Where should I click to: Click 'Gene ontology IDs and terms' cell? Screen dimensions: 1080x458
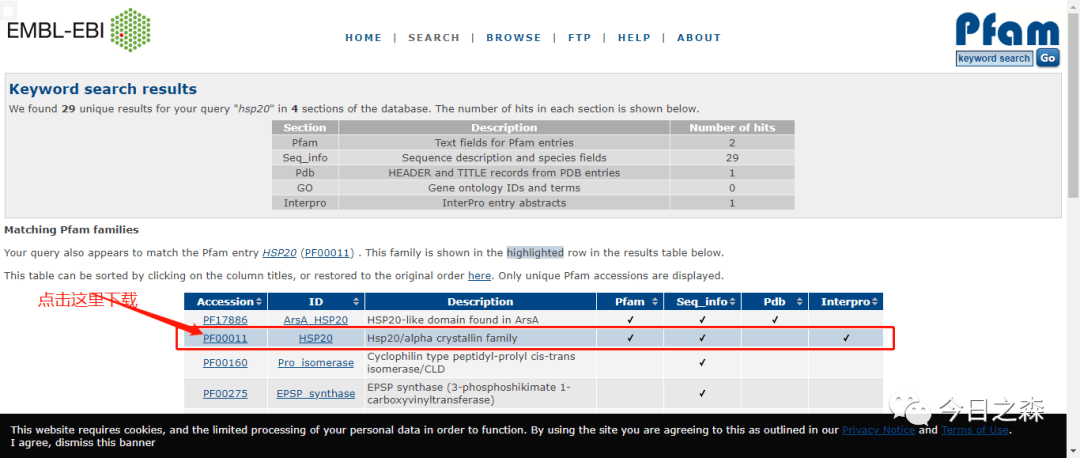click(x=504, y=188)
